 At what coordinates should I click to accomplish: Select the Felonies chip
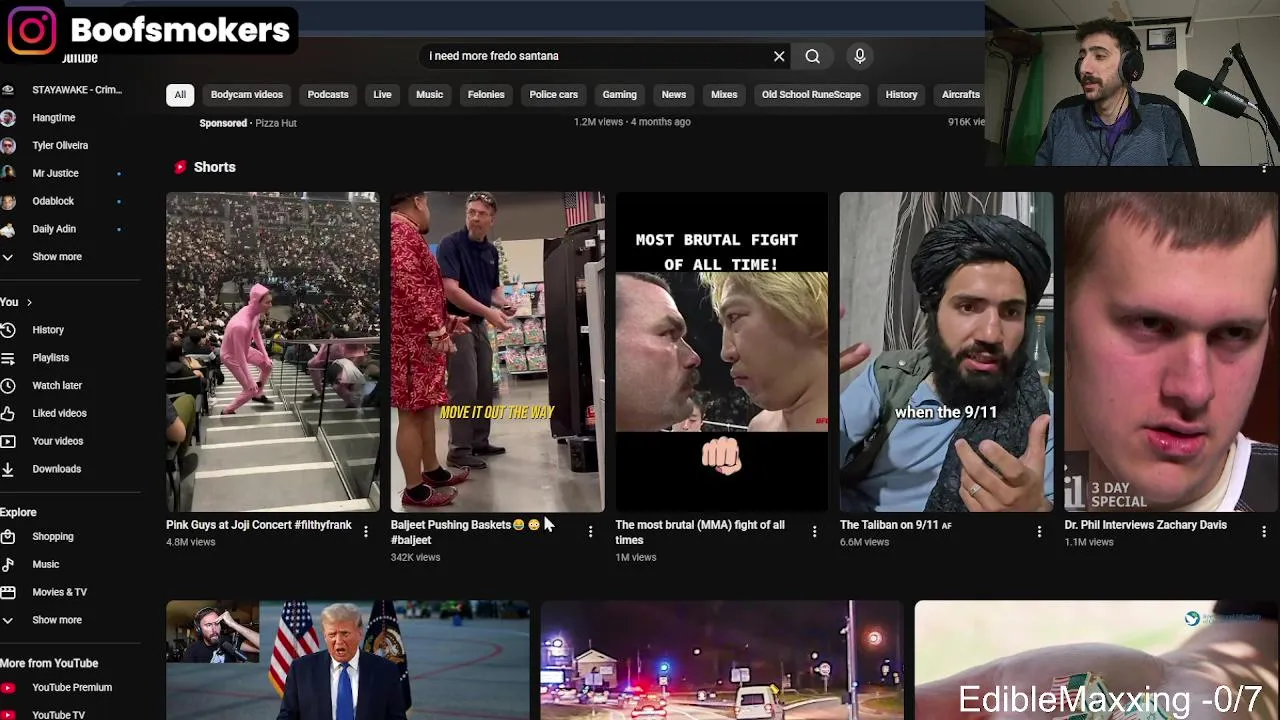click(486, 94)
